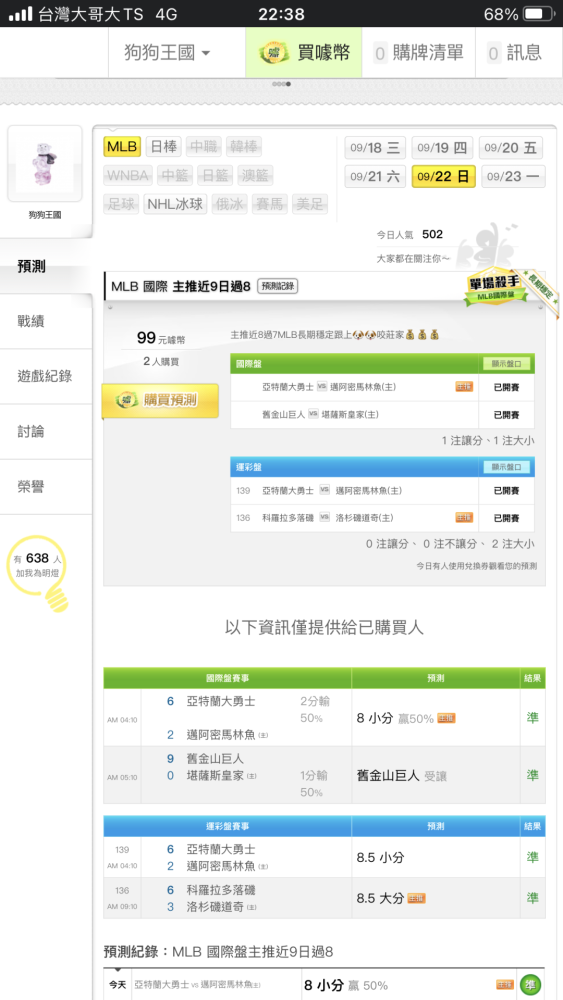Image resolution: width=563 pixels, height=1000 pixels.
Task: Choose date 09/20 五
Action: coord(511,148)
